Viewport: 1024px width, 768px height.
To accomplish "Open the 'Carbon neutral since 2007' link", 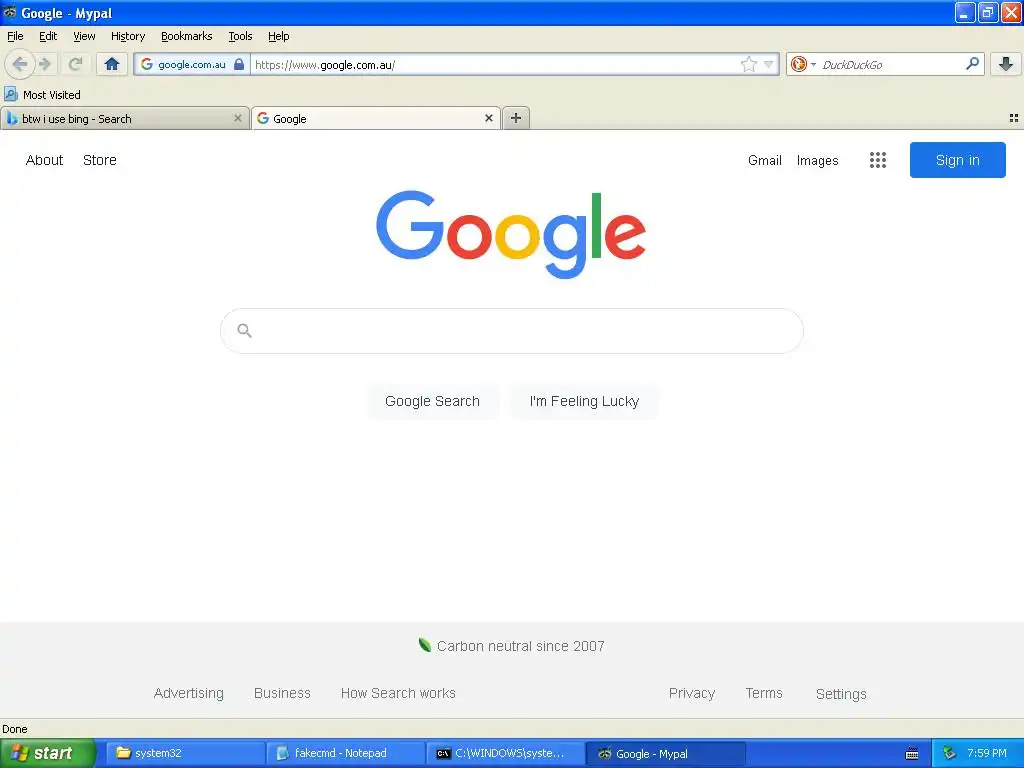I will [x=520, y=646].
